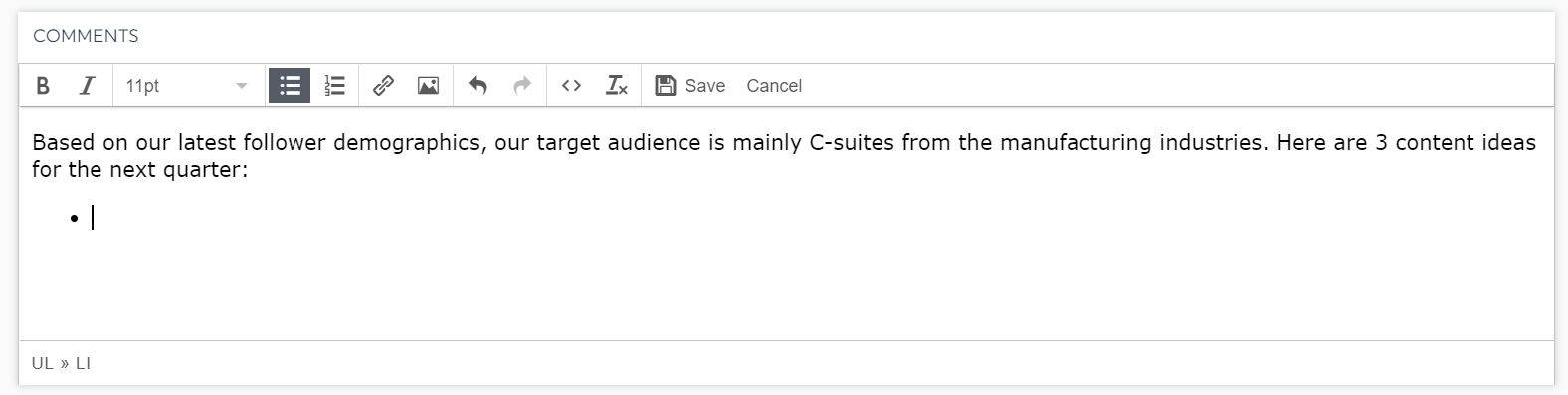Toggle italic formatting
The image size is (1568, 395).
(88, 86)
